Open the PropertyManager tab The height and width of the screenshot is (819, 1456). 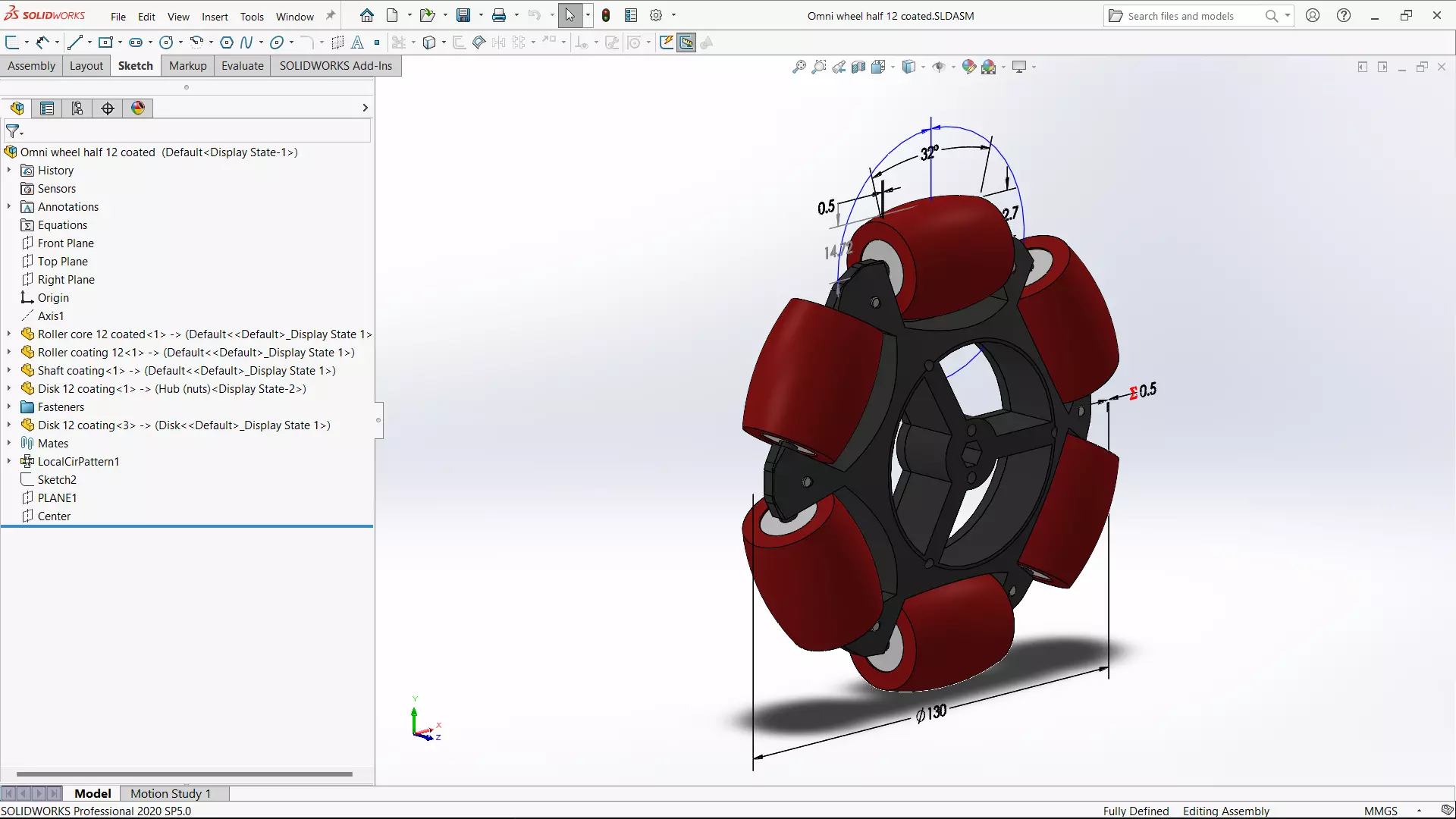(47, 108)
